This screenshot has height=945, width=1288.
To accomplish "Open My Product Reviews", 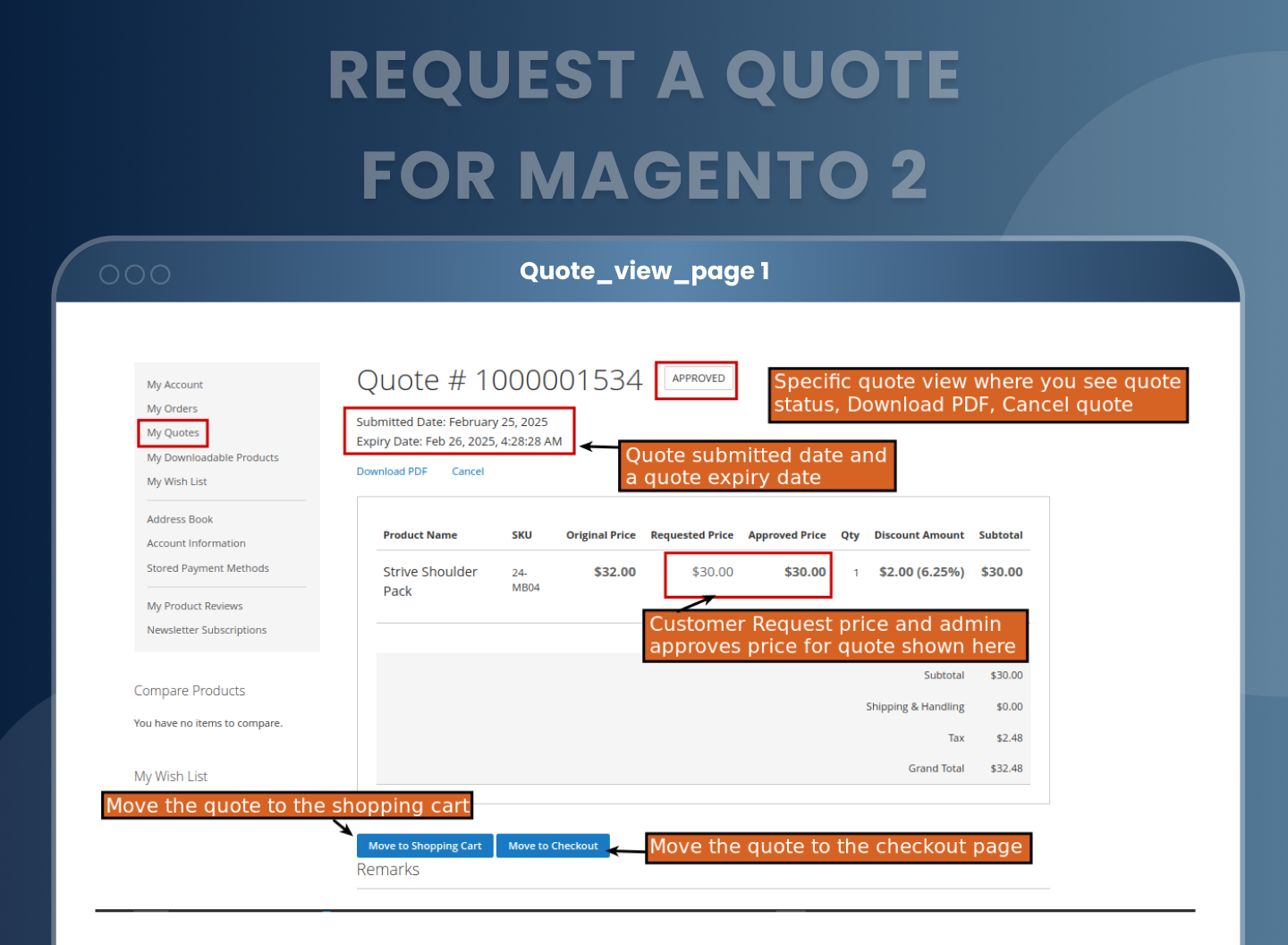I will pyautogui.click(x=194, y=606).
